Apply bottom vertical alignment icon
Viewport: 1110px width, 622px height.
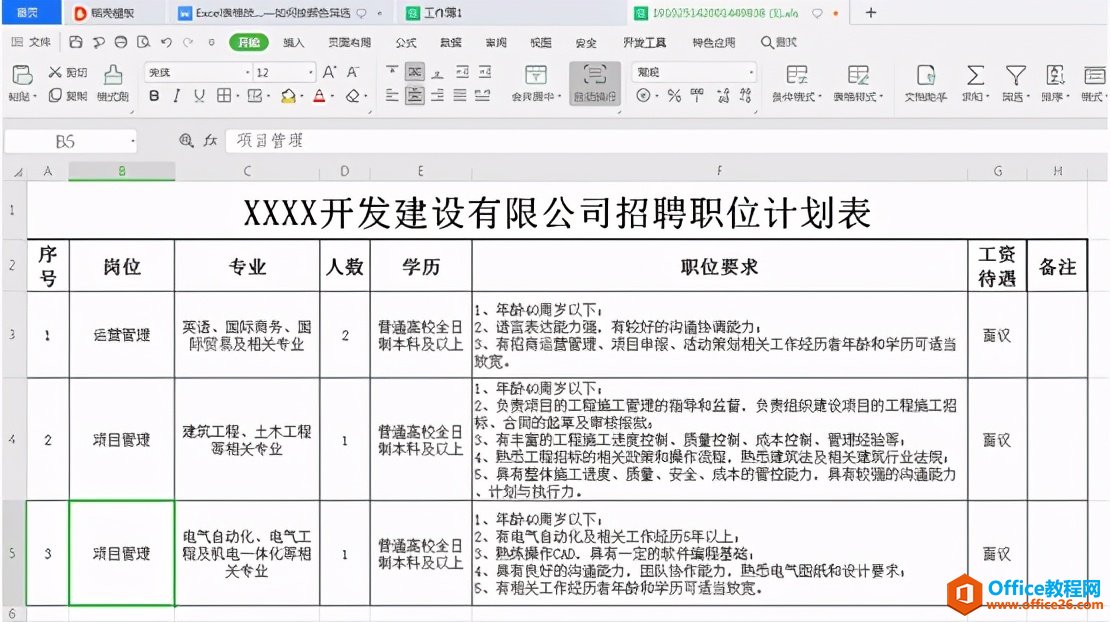coord(437,72)
